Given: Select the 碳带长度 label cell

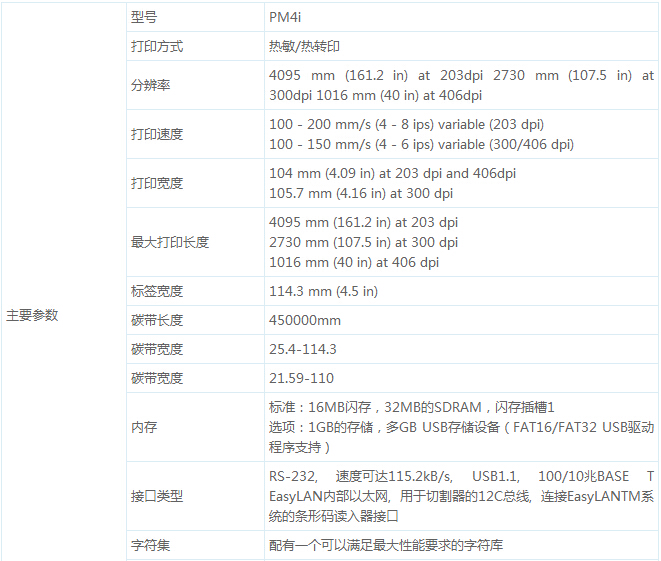Looking at the screenshot, I should pyautogui.click(x=157, y=320).
